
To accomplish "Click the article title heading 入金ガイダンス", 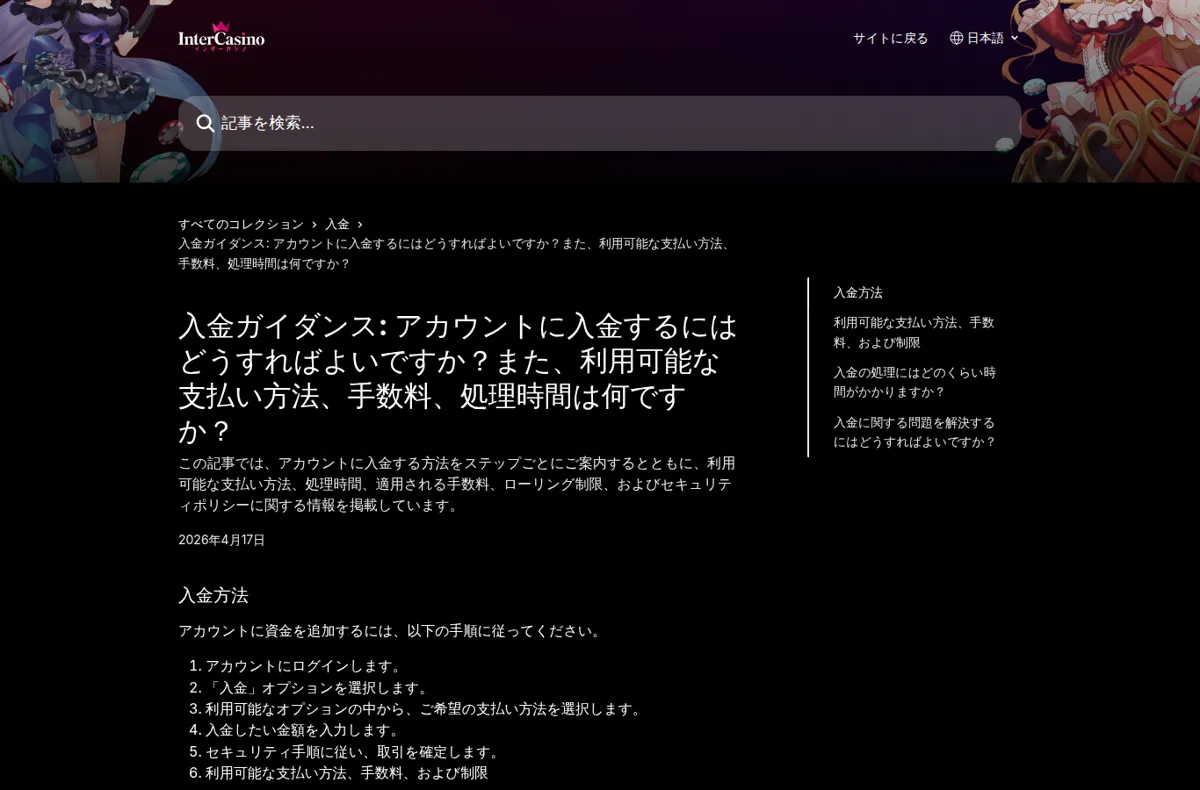I will pyautogui.click(x=458, y=377).
